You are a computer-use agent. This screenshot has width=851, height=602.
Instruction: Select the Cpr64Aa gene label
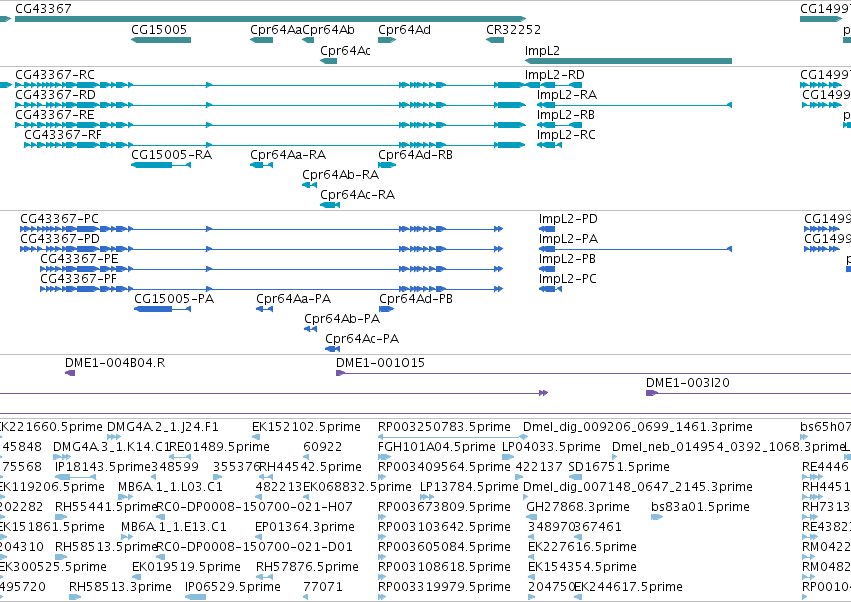click(276, 30)
